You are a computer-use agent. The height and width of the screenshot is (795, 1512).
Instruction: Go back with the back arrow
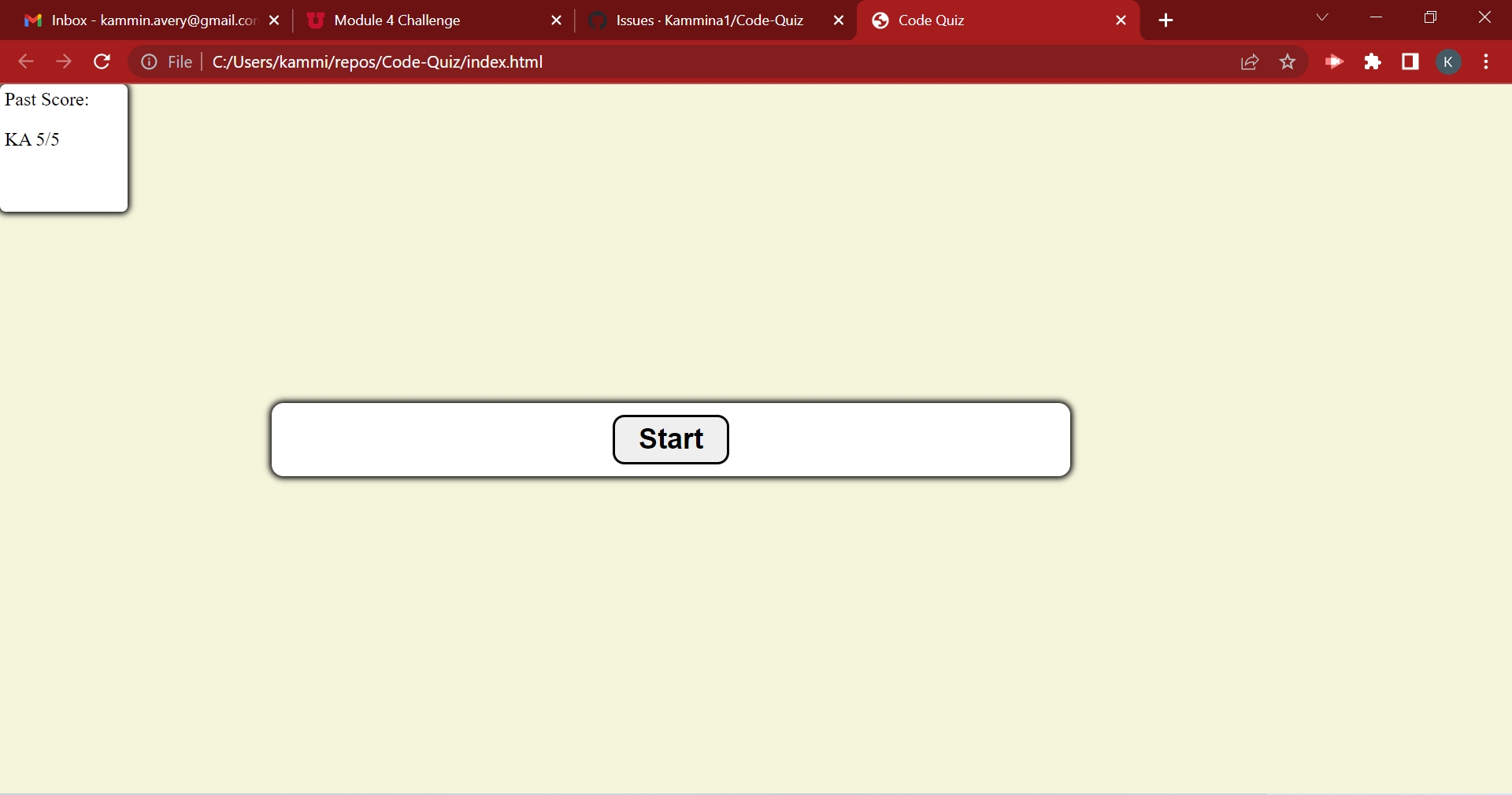pos(25,62)
